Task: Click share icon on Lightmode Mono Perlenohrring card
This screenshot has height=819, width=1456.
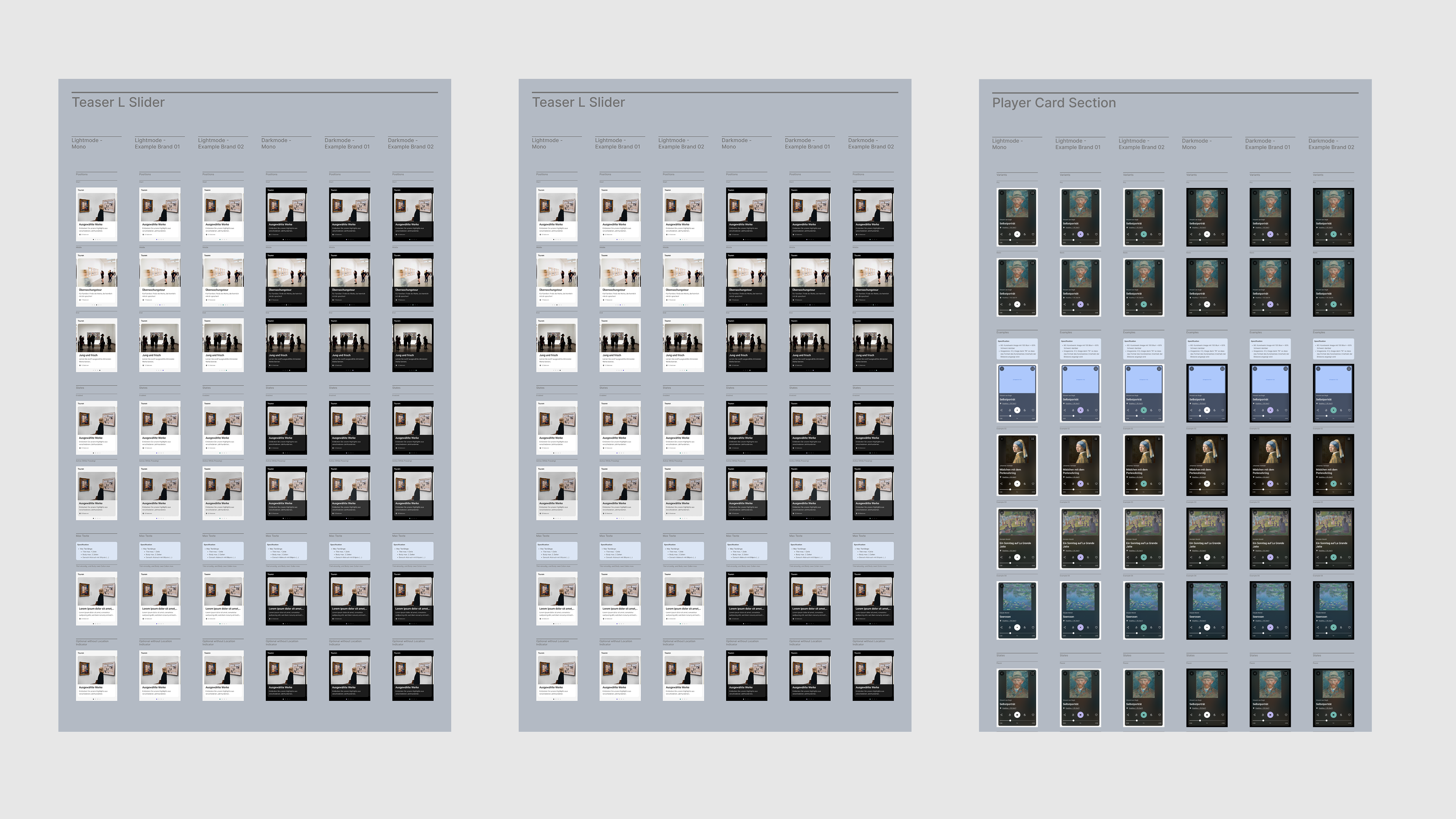Action: coord(1001,484)
